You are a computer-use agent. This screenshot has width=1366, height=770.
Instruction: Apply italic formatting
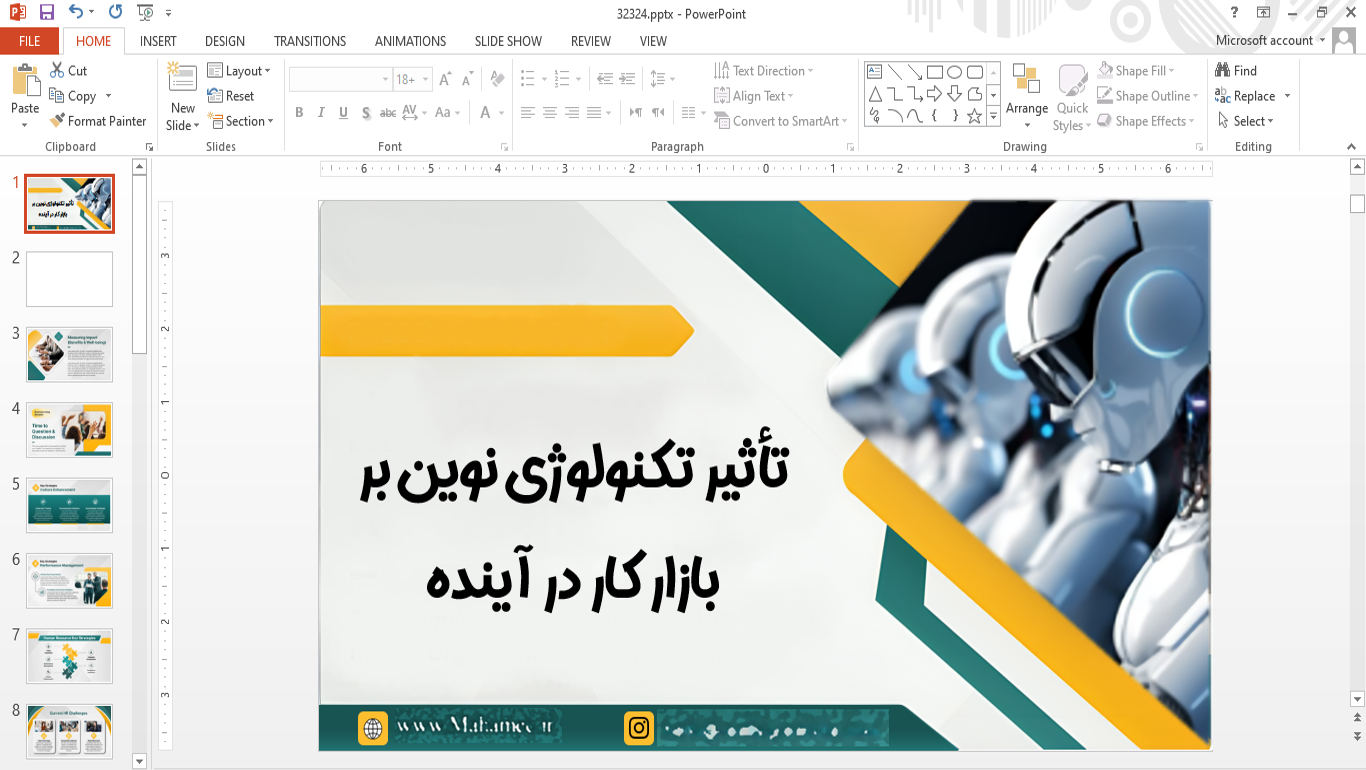(x=320, y=112)
